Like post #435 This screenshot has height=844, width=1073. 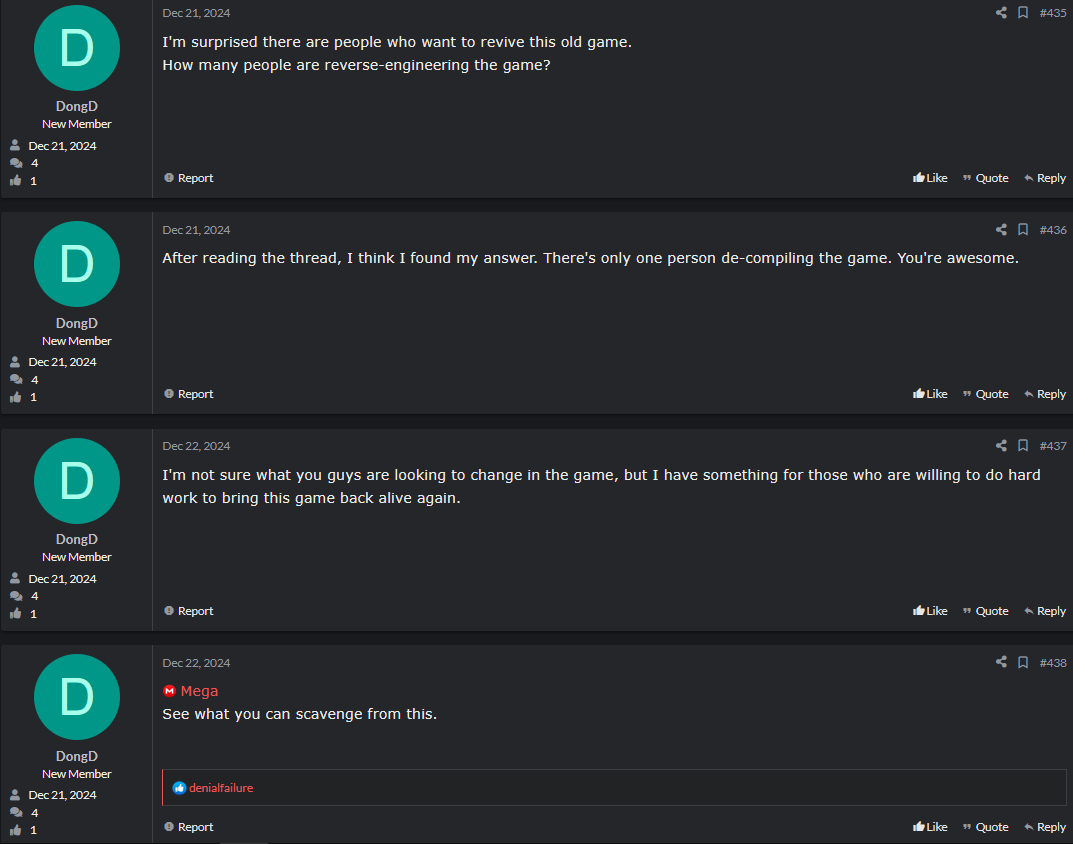[x=930, y=178]
